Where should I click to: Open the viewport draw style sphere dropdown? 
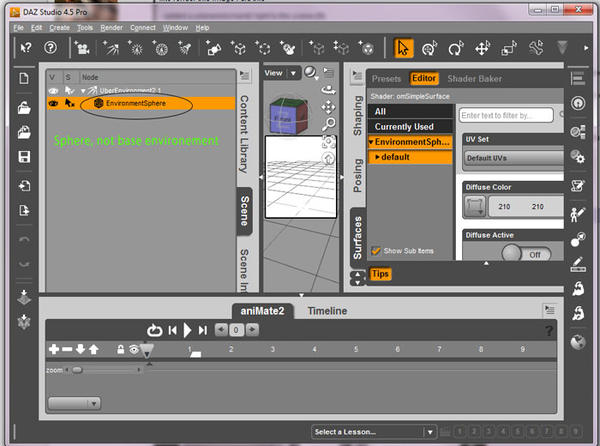[x=311, y=73]
